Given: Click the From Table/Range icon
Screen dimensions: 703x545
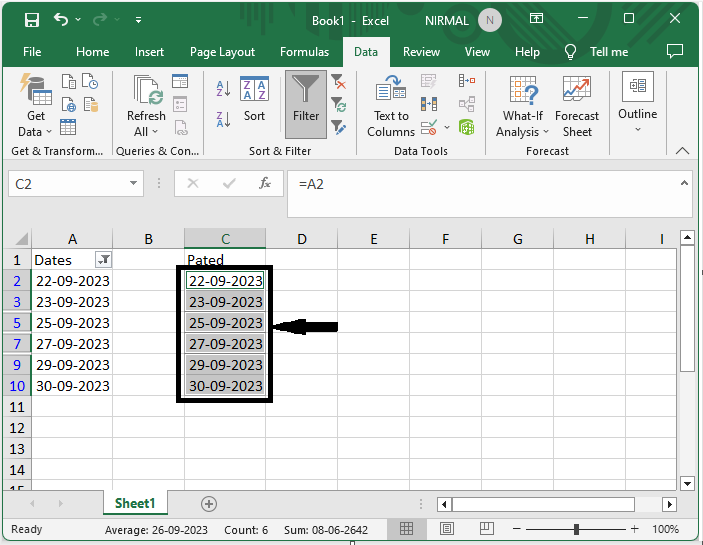Looking at the screenshot, I should point(68,127).
